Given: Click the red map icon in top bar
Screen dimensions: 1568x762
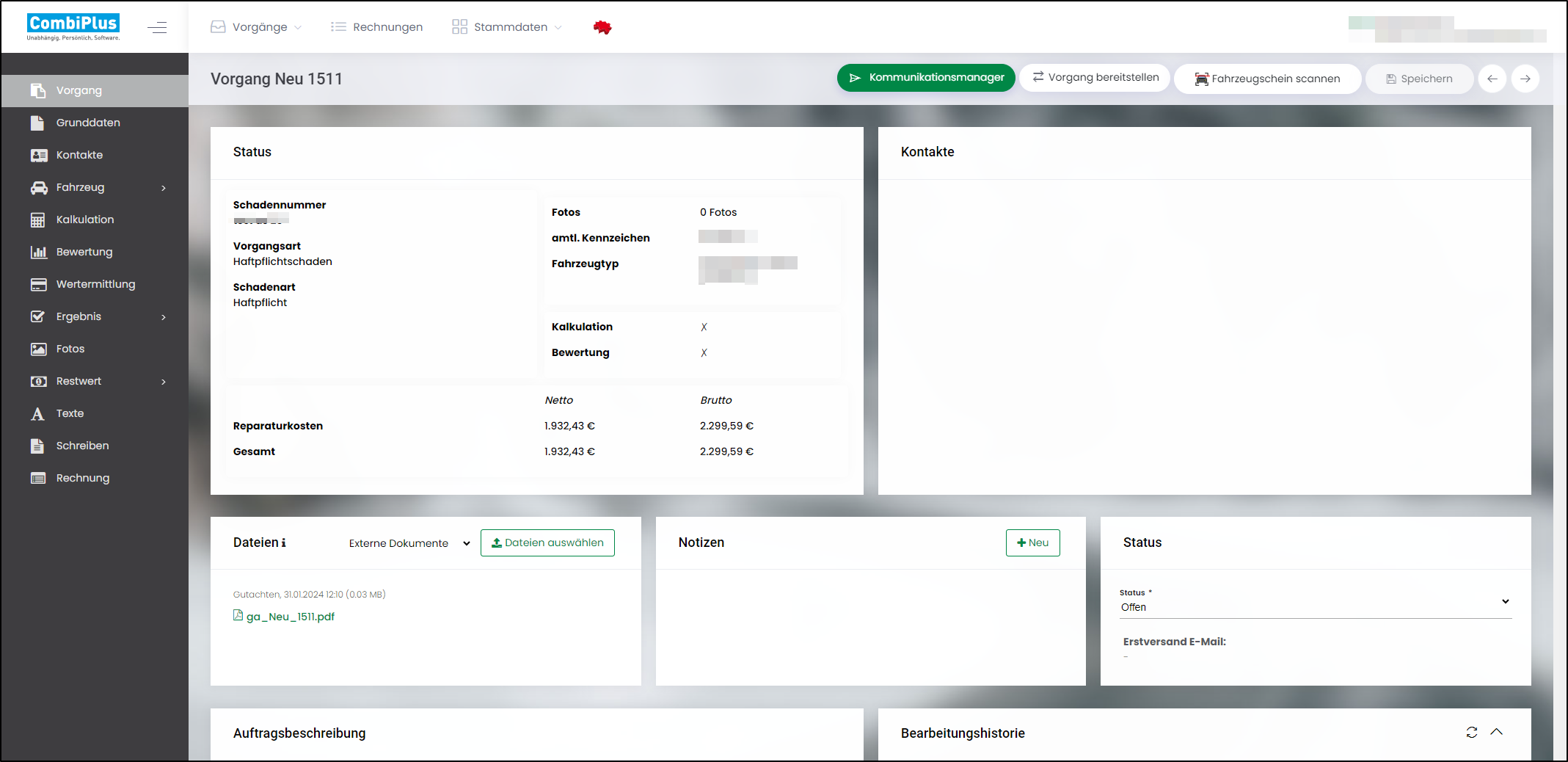Looking at the screenshot, I should [602, 28].
